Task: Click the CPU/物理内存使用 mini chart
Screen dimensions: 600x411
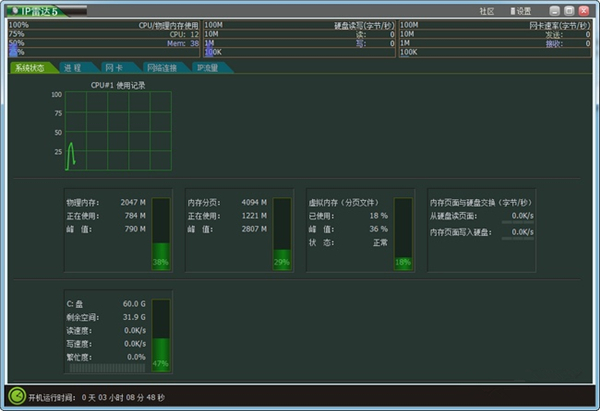Action: [x=104, y=39]
